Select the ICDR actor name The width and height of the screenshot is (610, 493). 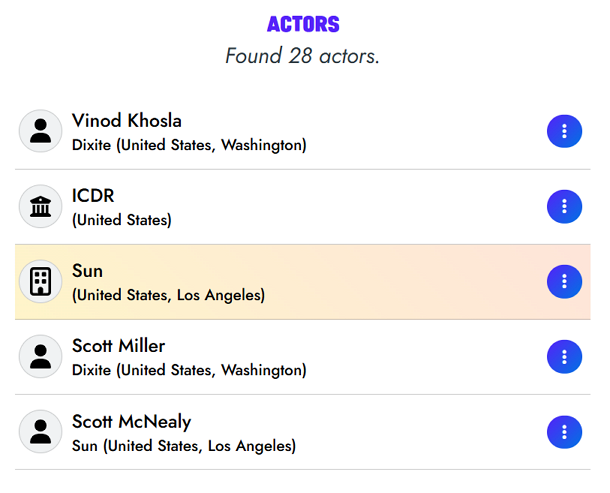point(93,196)
